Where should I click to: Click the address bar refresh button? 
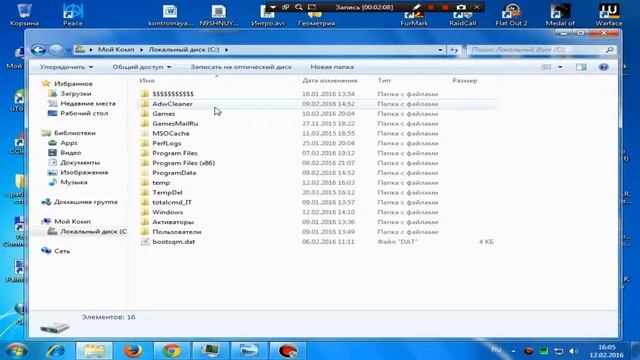coord(454,50)
